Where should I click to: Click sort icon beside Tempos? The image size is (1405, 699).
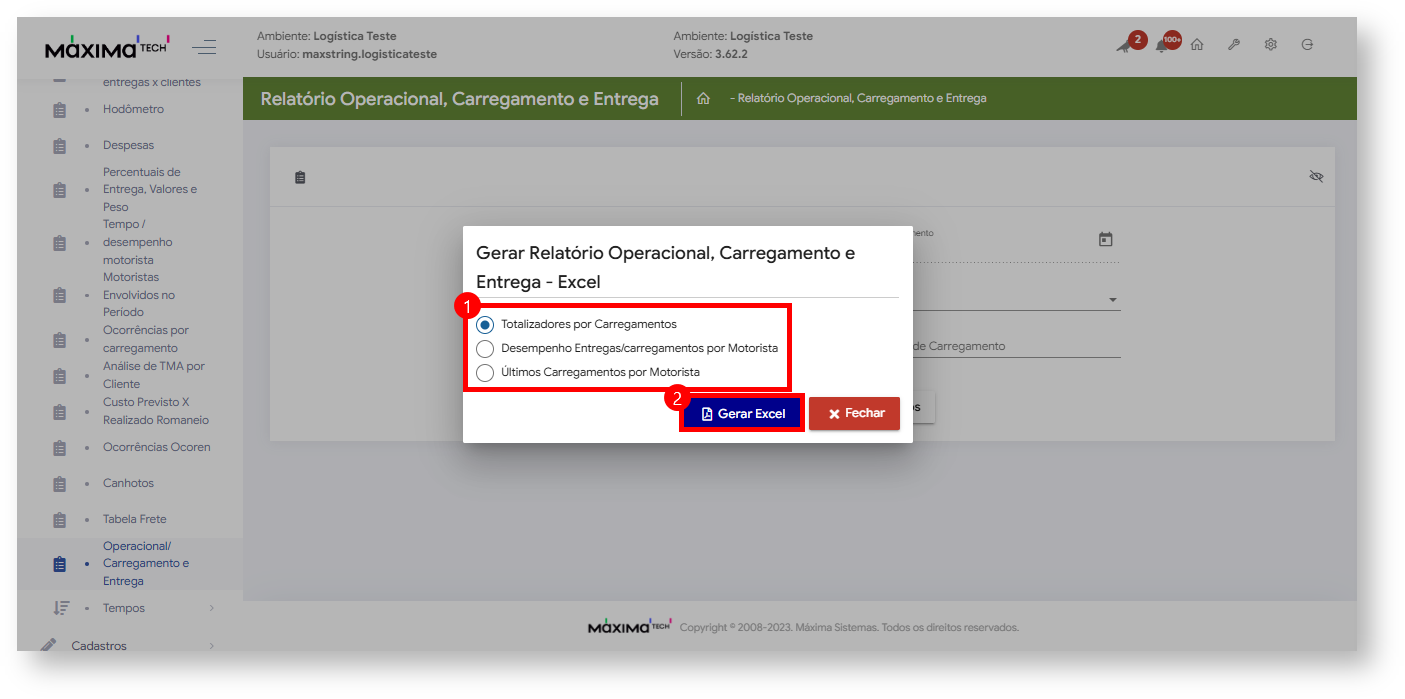click(60, 608)
